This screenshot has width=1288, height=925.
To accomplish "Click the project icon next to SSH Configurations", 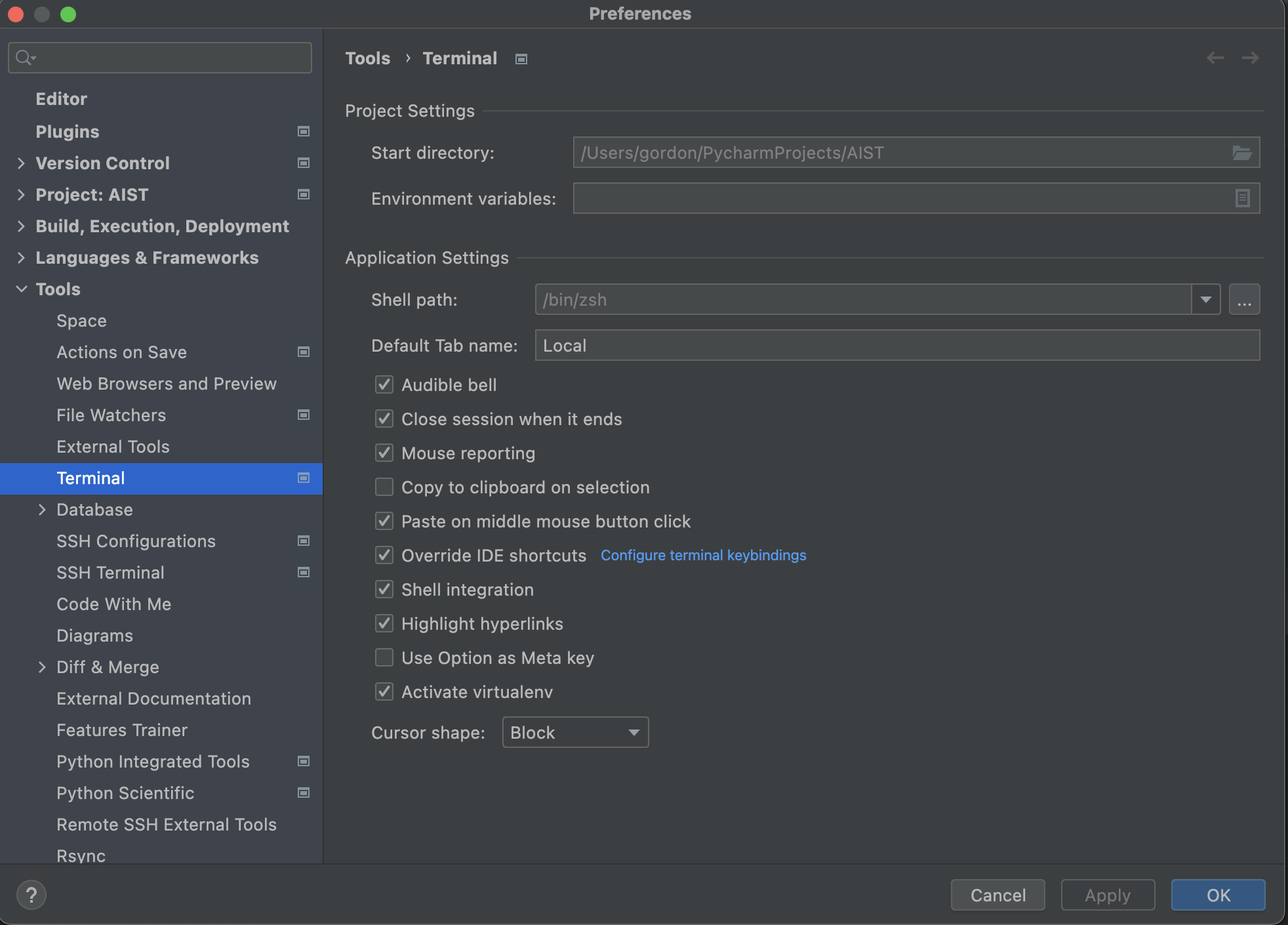I will (x=304, y=541).
